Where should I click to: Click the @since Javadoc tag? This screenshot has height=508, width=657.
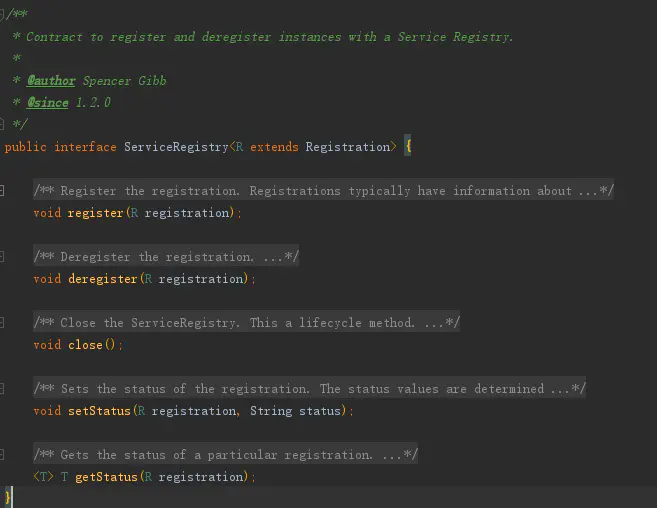coord(47,103)
